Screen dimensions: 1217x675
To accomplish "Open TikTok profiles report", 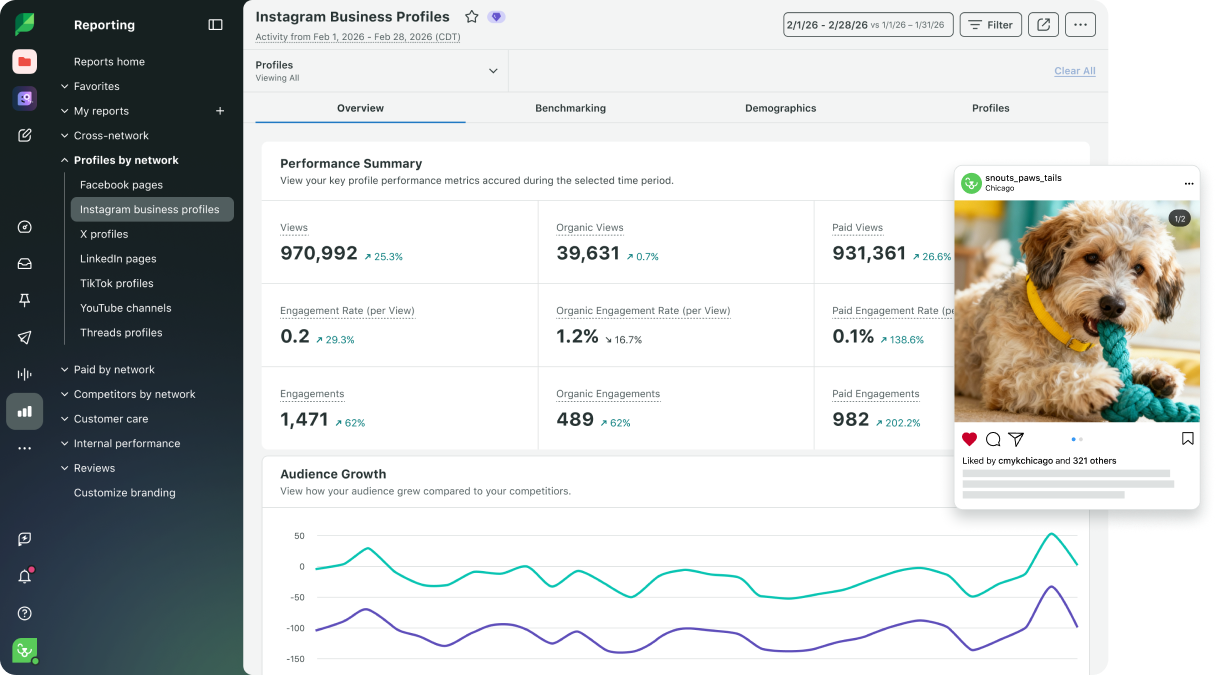I will pyautogui.click(x=117, y=283).
